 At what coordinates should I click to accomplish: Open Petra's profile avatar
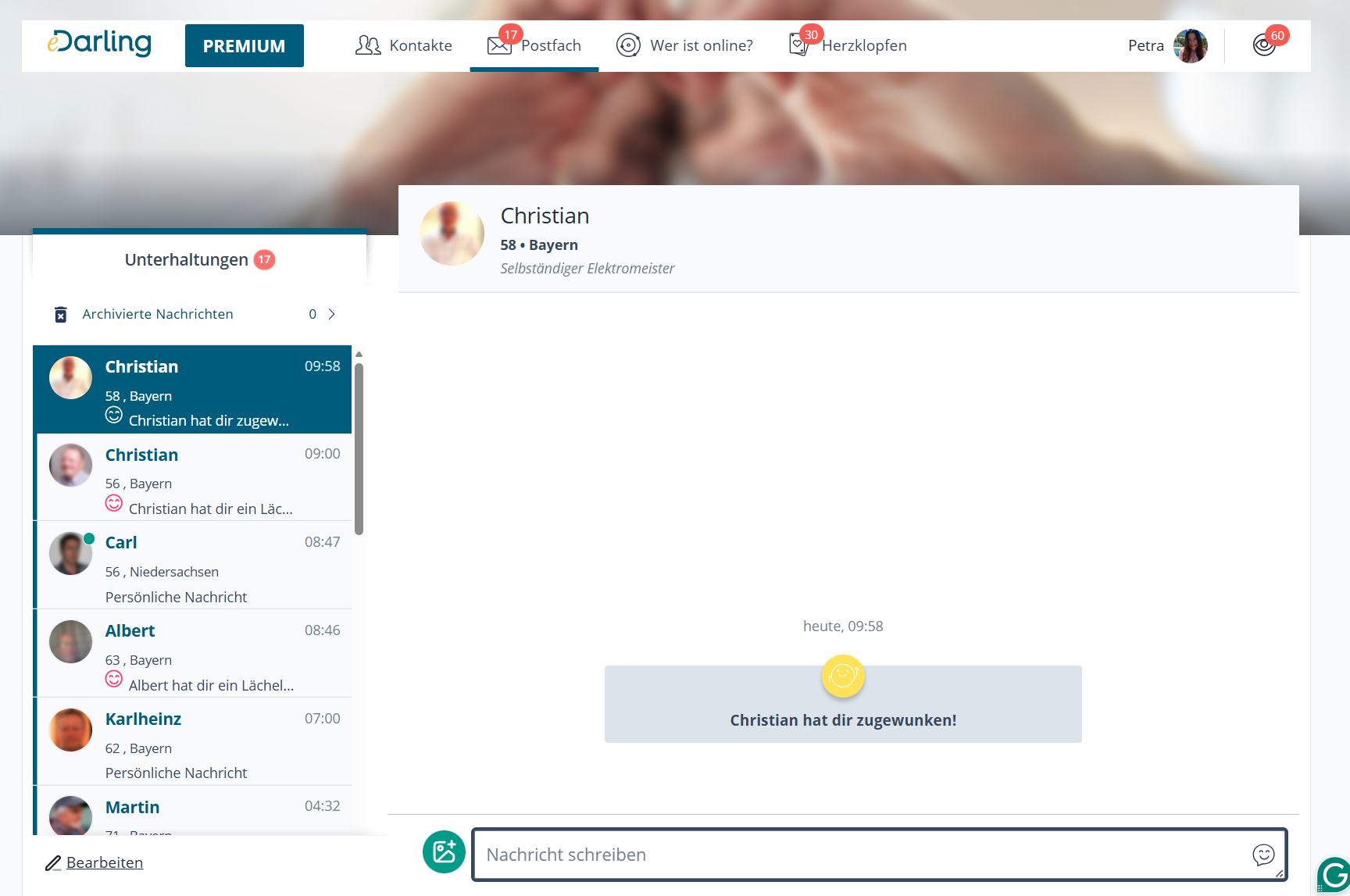1191,46
